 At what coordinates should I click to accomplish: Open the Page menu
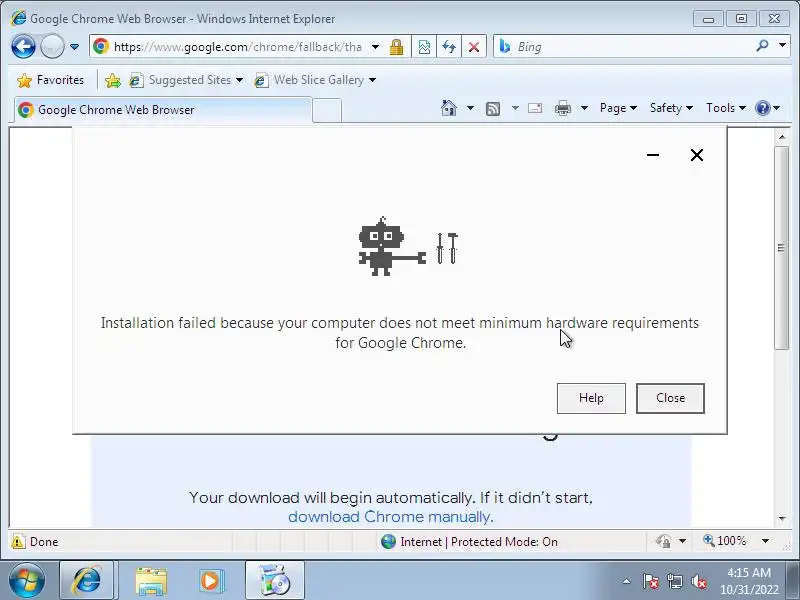[x=618, y=108]
